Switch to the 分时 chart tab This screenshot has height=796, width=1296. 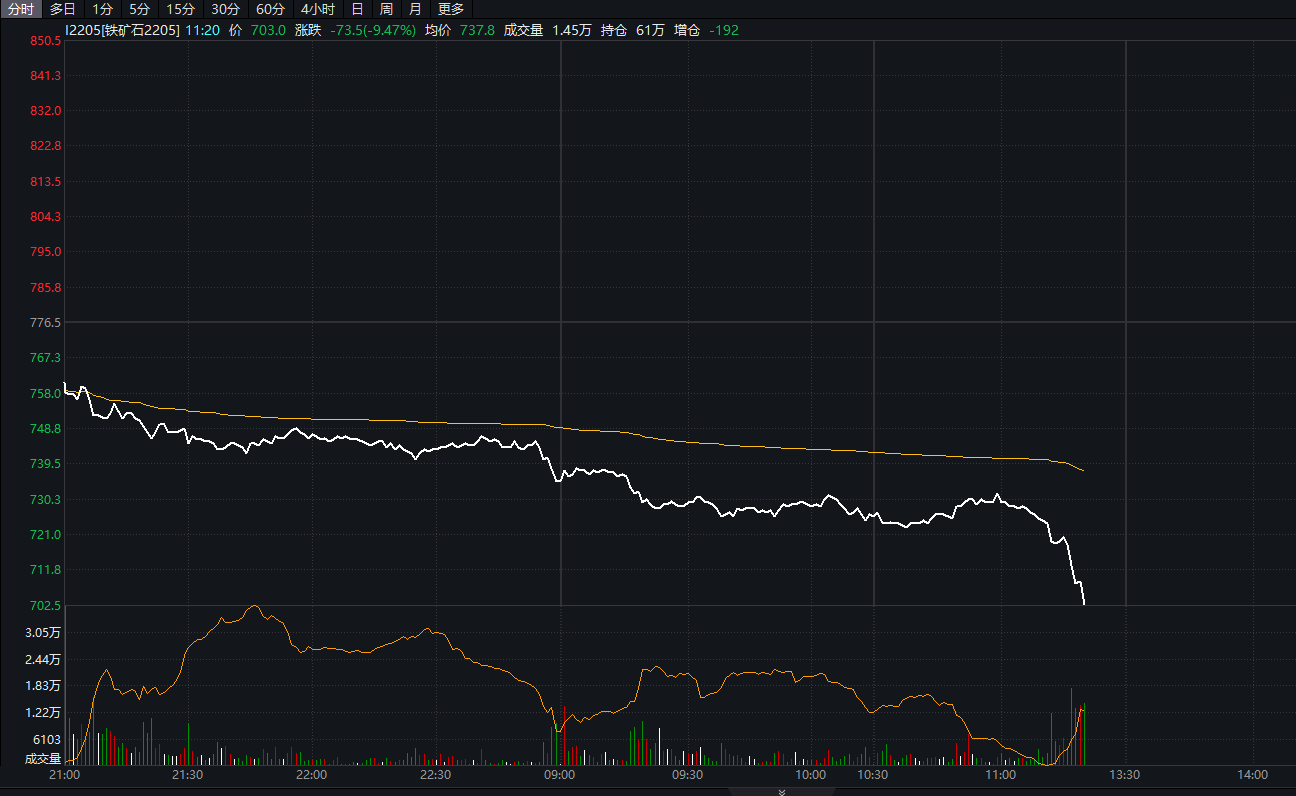point(20,9)
